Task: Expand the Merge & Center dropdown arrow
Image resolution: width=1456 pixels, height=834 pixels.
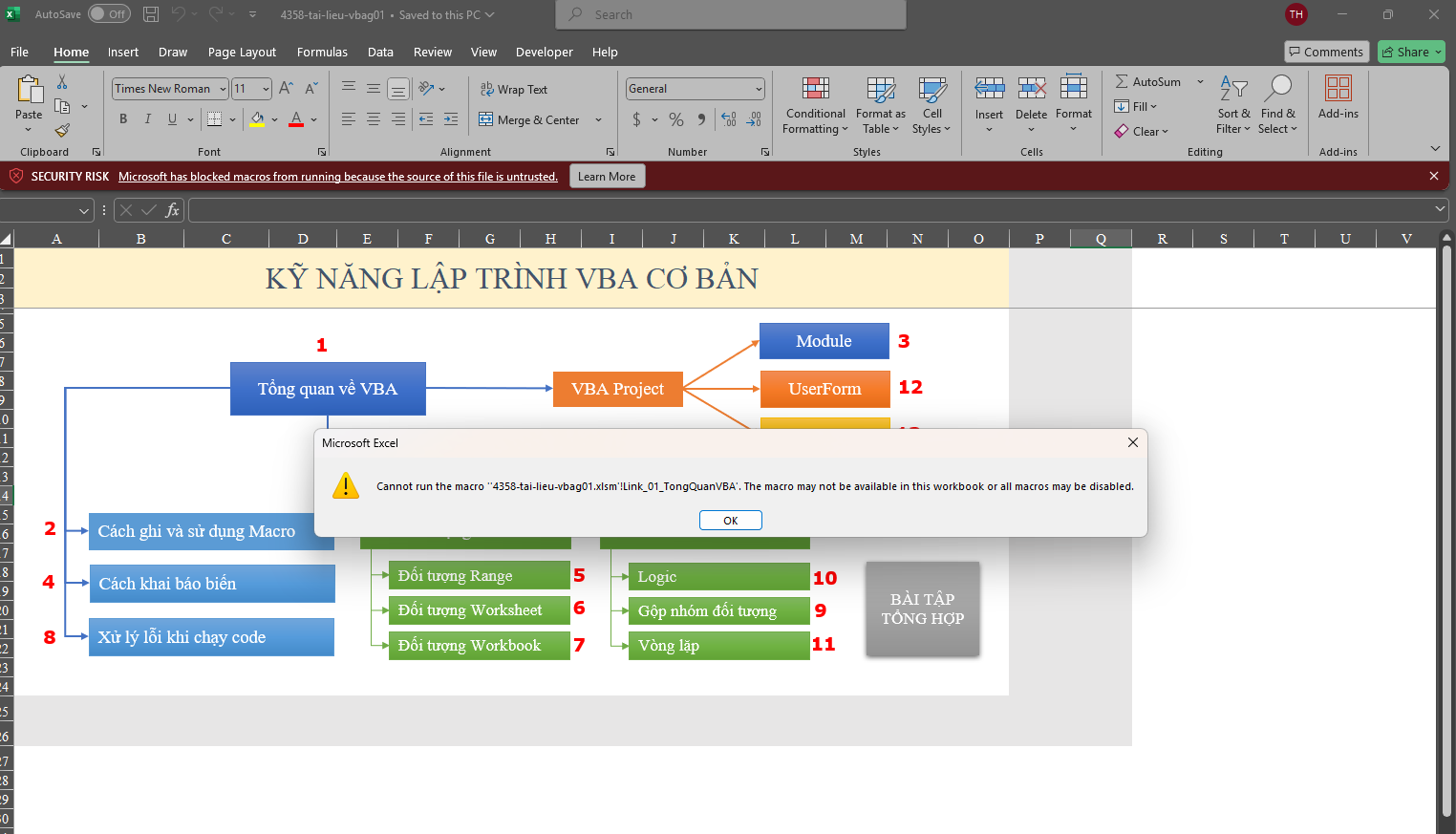Action: 598,119
